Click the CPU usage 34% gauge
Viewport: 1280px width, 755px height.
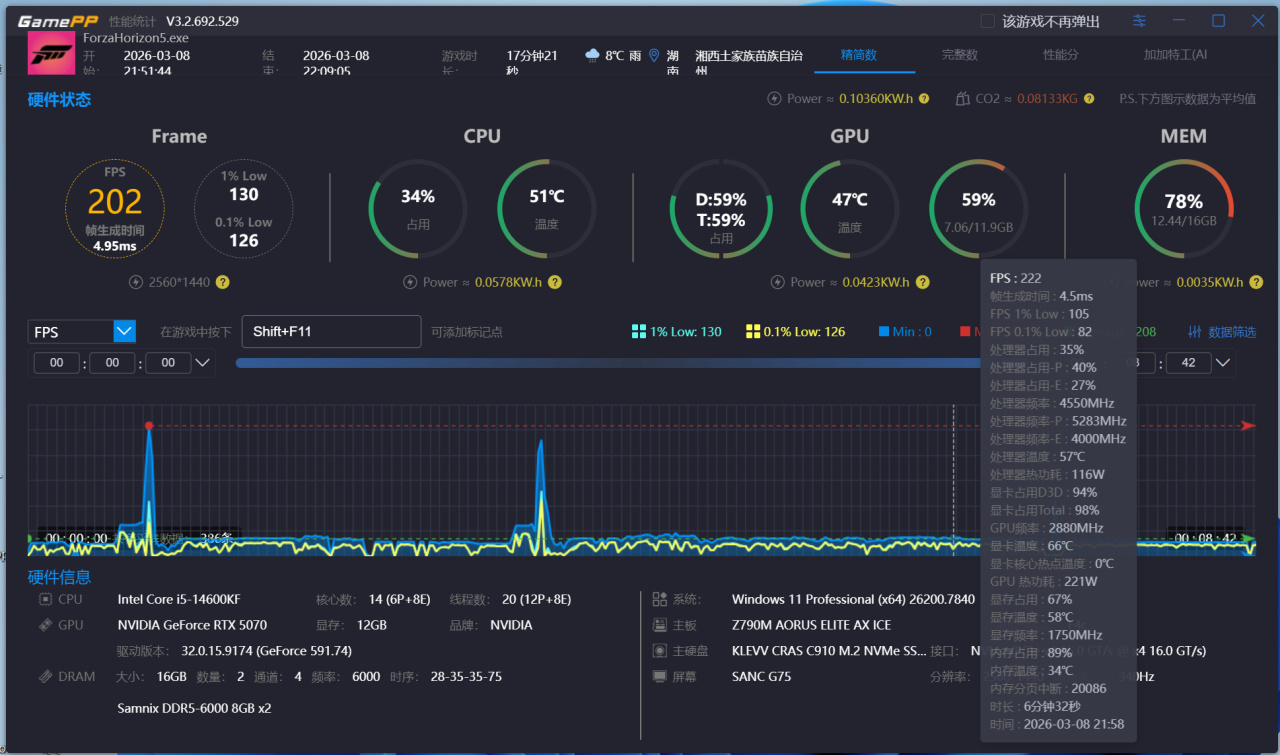tap(418, 208)
